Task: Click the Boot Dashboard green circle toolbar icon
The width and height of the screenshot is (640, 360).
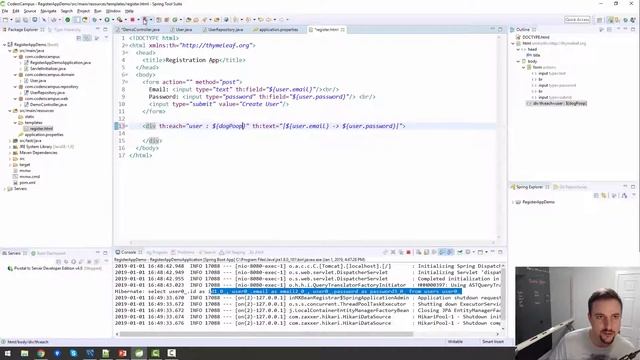Action: point(68,20)
